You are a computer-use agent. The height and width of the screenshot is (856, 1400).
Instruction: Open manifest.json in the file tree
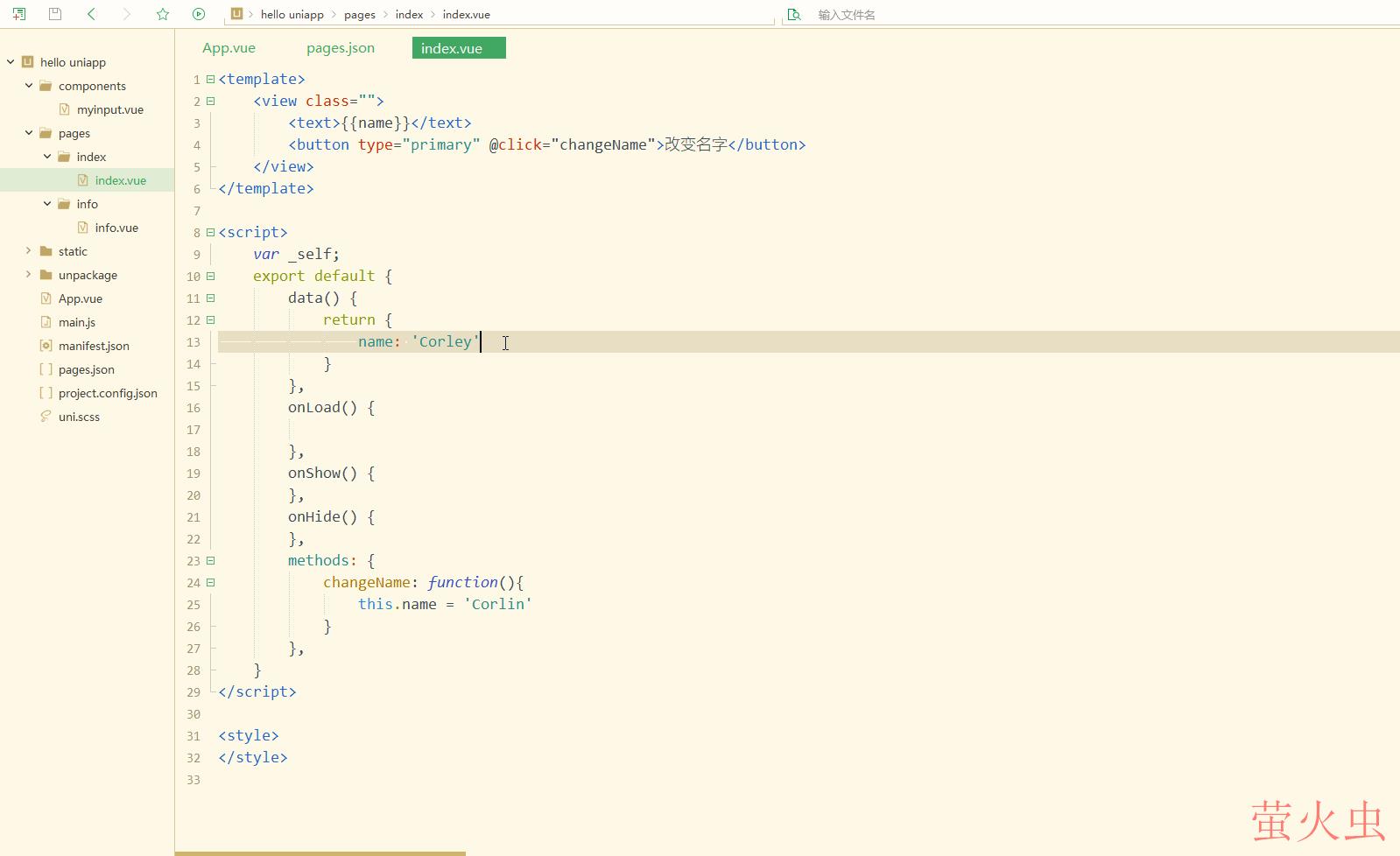pyautogui.click(x=94, y=346)
